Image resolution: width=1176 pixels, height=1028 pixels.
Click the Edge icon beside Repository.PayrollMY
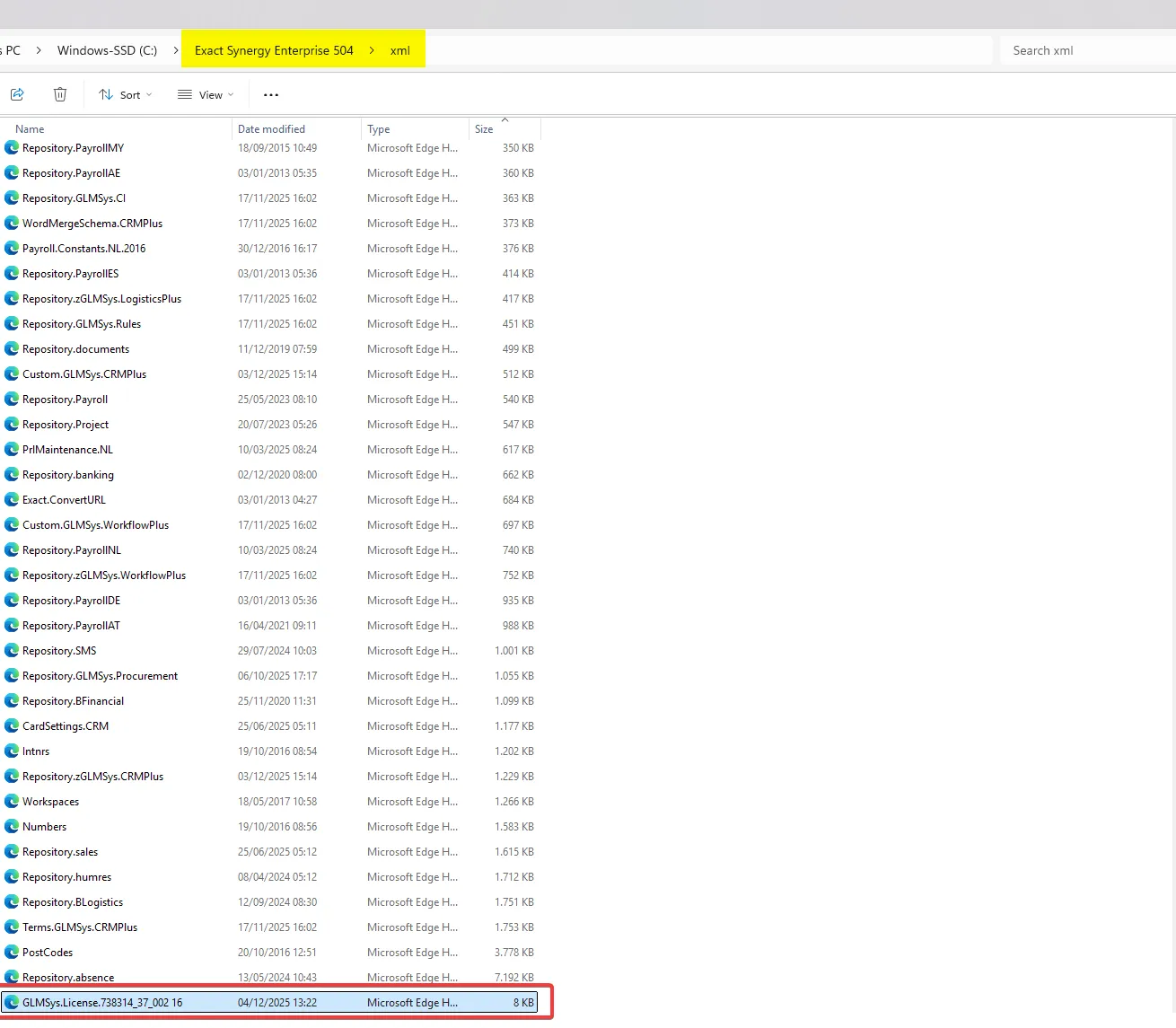coord(12,148)
